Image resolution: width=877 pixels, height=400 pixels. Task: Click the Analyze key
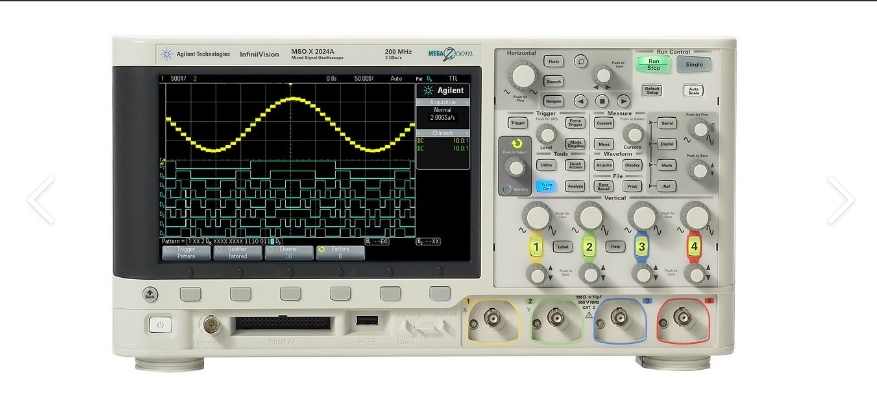(x=574, y=186)
